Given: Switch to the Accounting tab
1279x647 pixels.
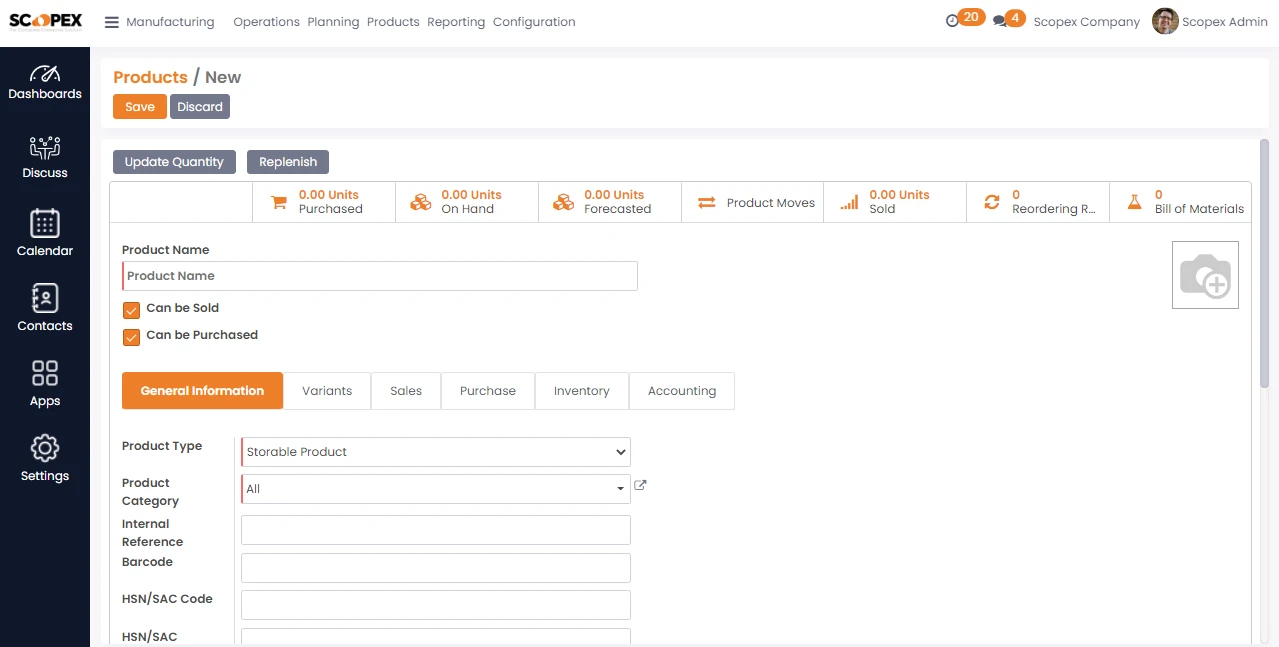Looking at the screenshot, I should (x=682, y=391).
